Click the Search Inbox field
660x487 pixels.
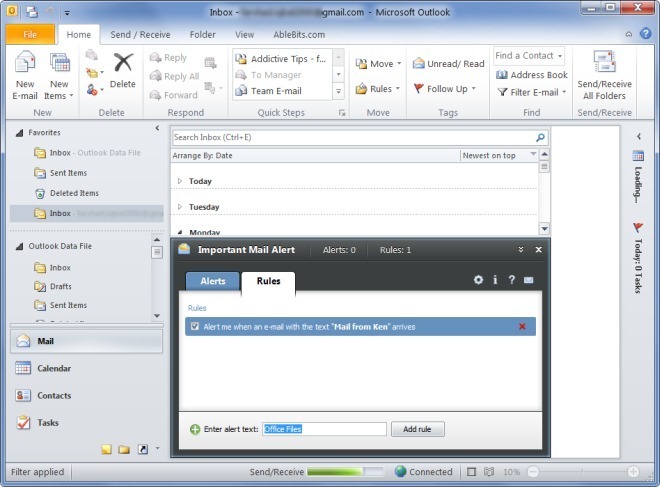pyautogui.click(x=353, y=137)
